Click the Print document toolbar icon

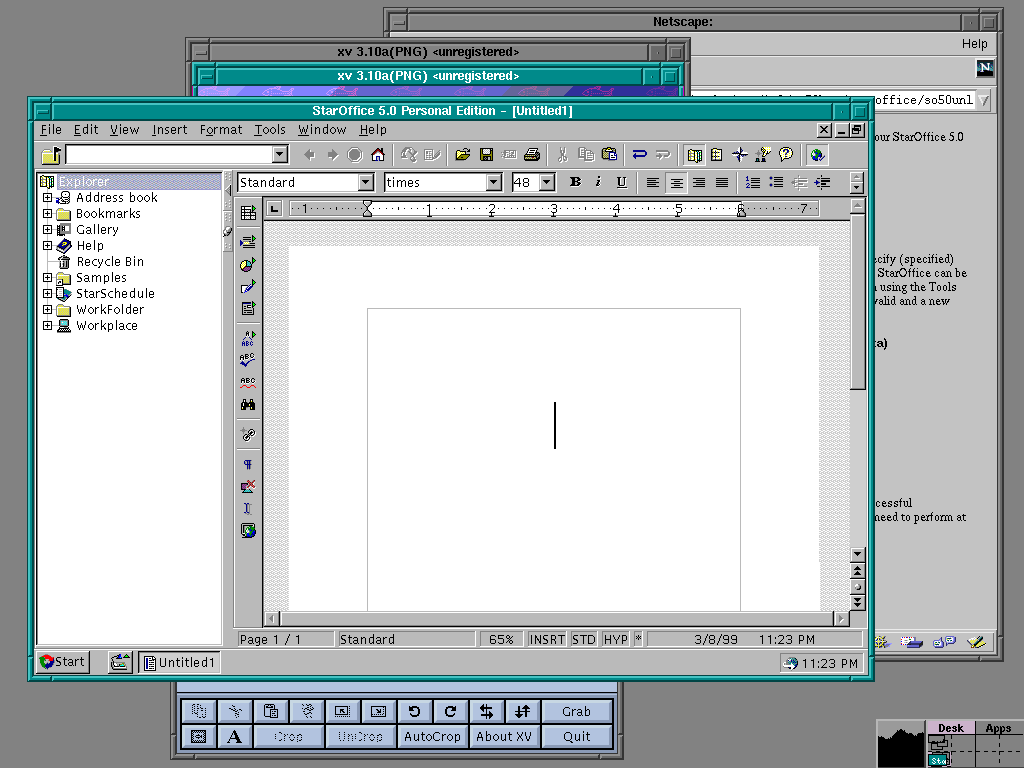[532, 155]
